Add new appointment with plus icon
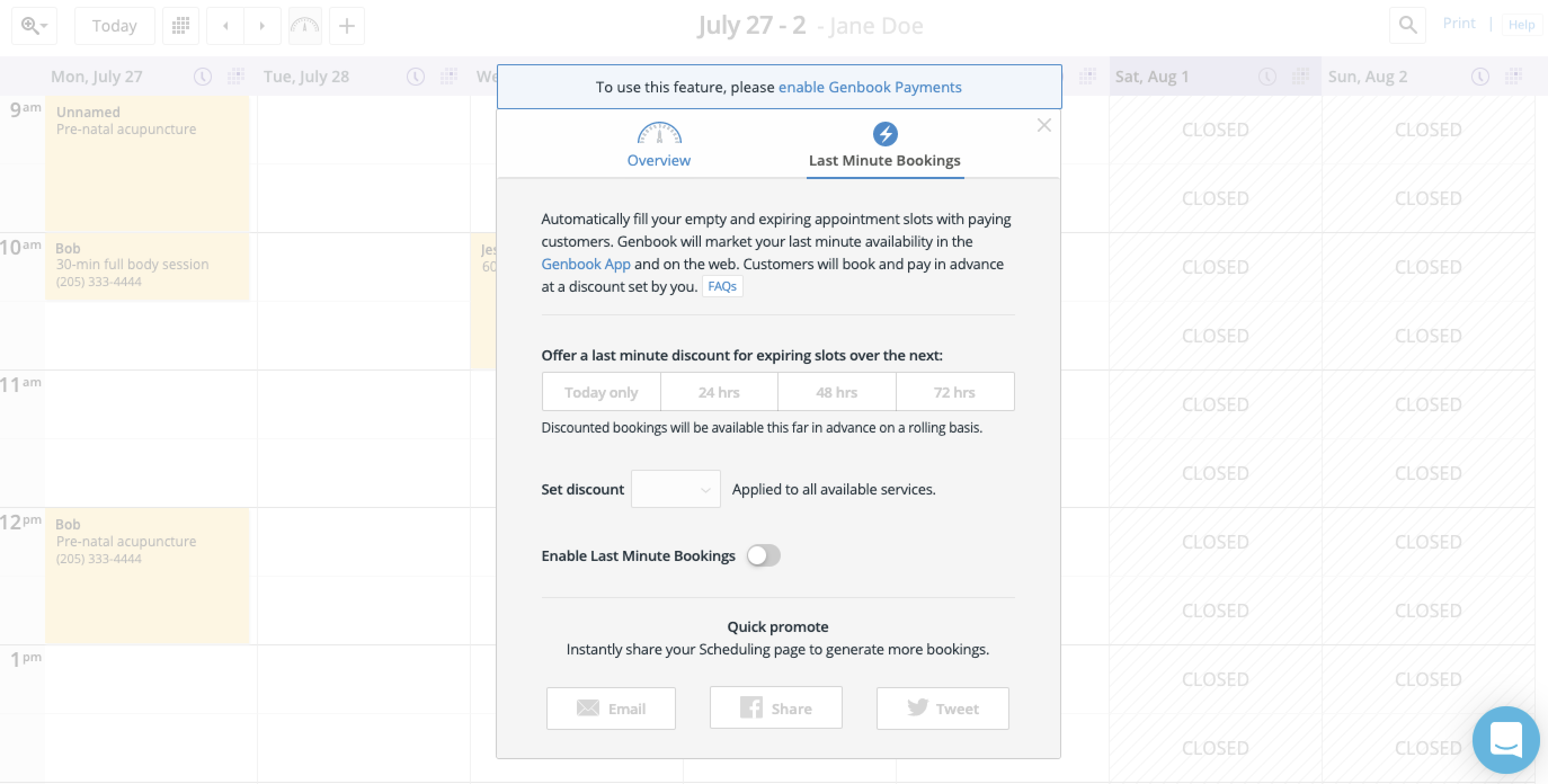Screen dimensions: 1548x784 click(347, 26)
